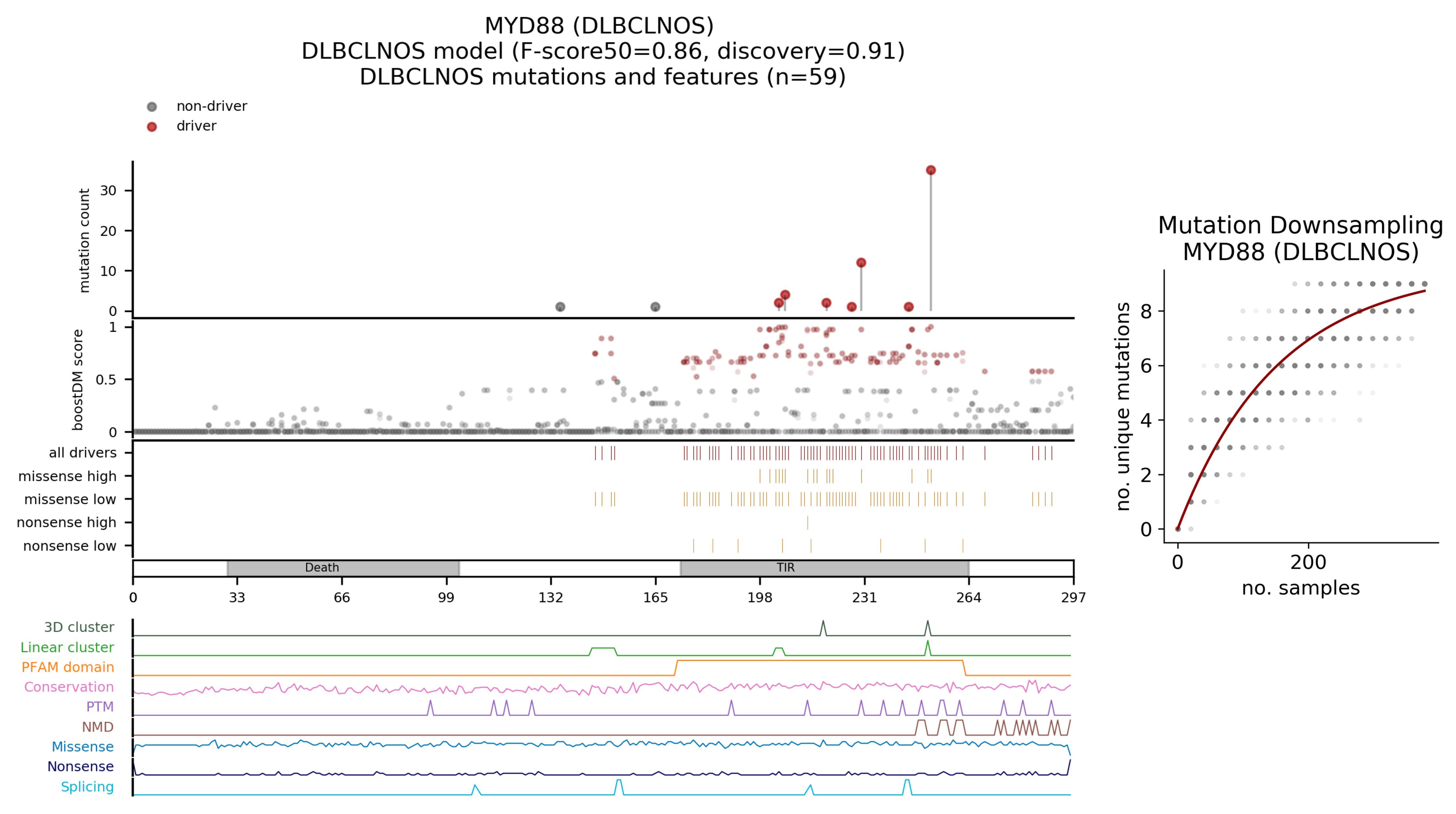The image size is (1456, 814).
Task: Click the 'missense high' row label
Action: click(x=67, y=476)
